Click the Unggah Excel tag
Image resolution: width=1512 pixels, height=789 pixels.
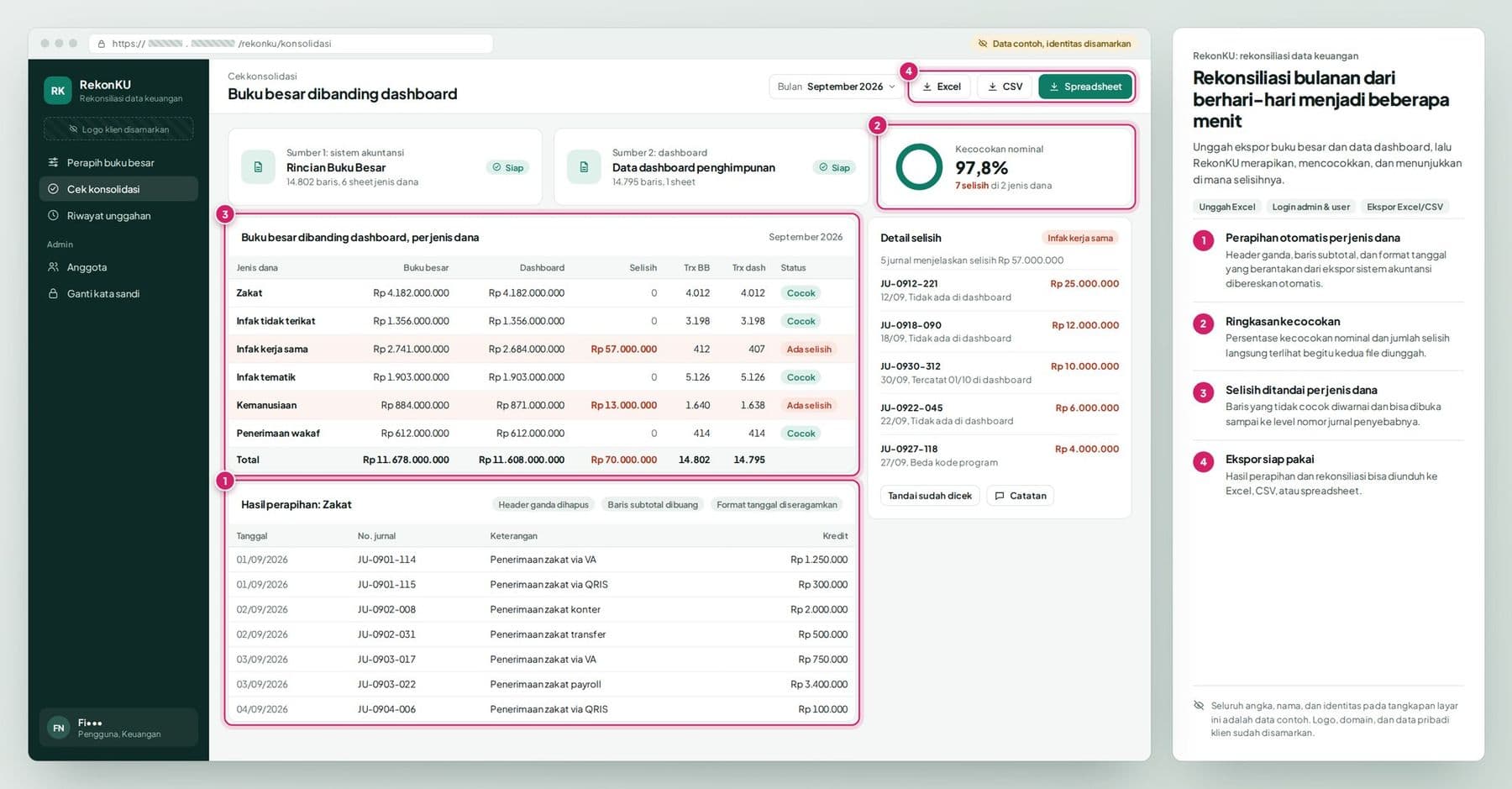click(1227, 207)
